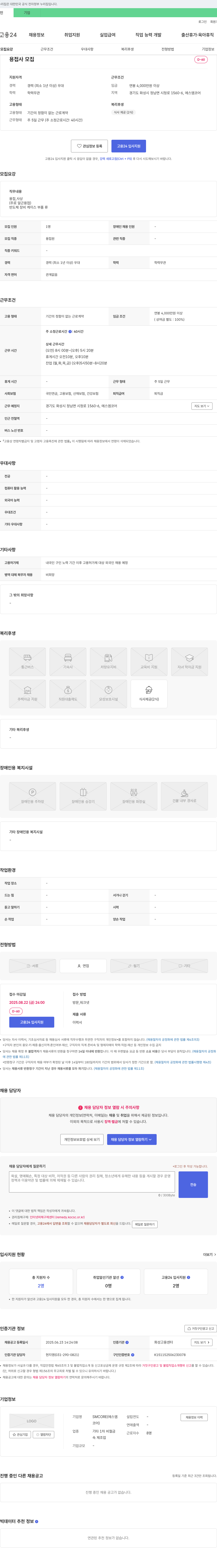Expand 채용 담당자 정보 열람하기
217x1568 pixels.
(132, 1139)
